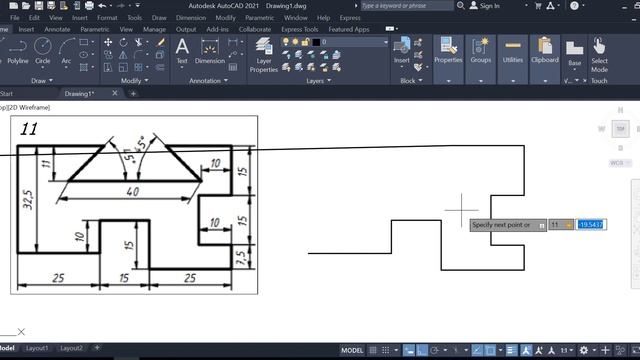The height and width of the screenshot is (360, 640).
Task: Toggle object snap tracking in status bar
Action: [477, 350]
